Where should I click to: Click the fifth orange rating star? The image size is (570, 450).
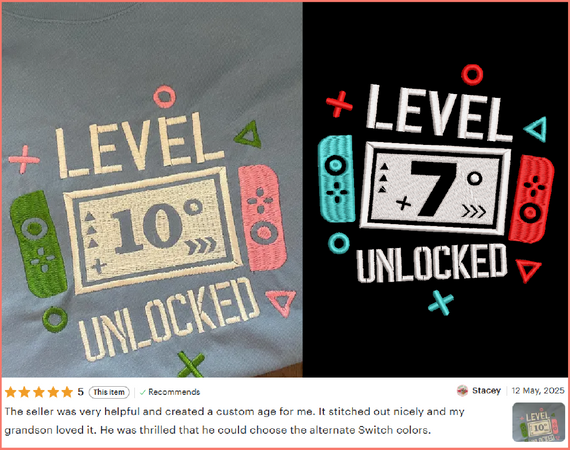tap(67, 392)
